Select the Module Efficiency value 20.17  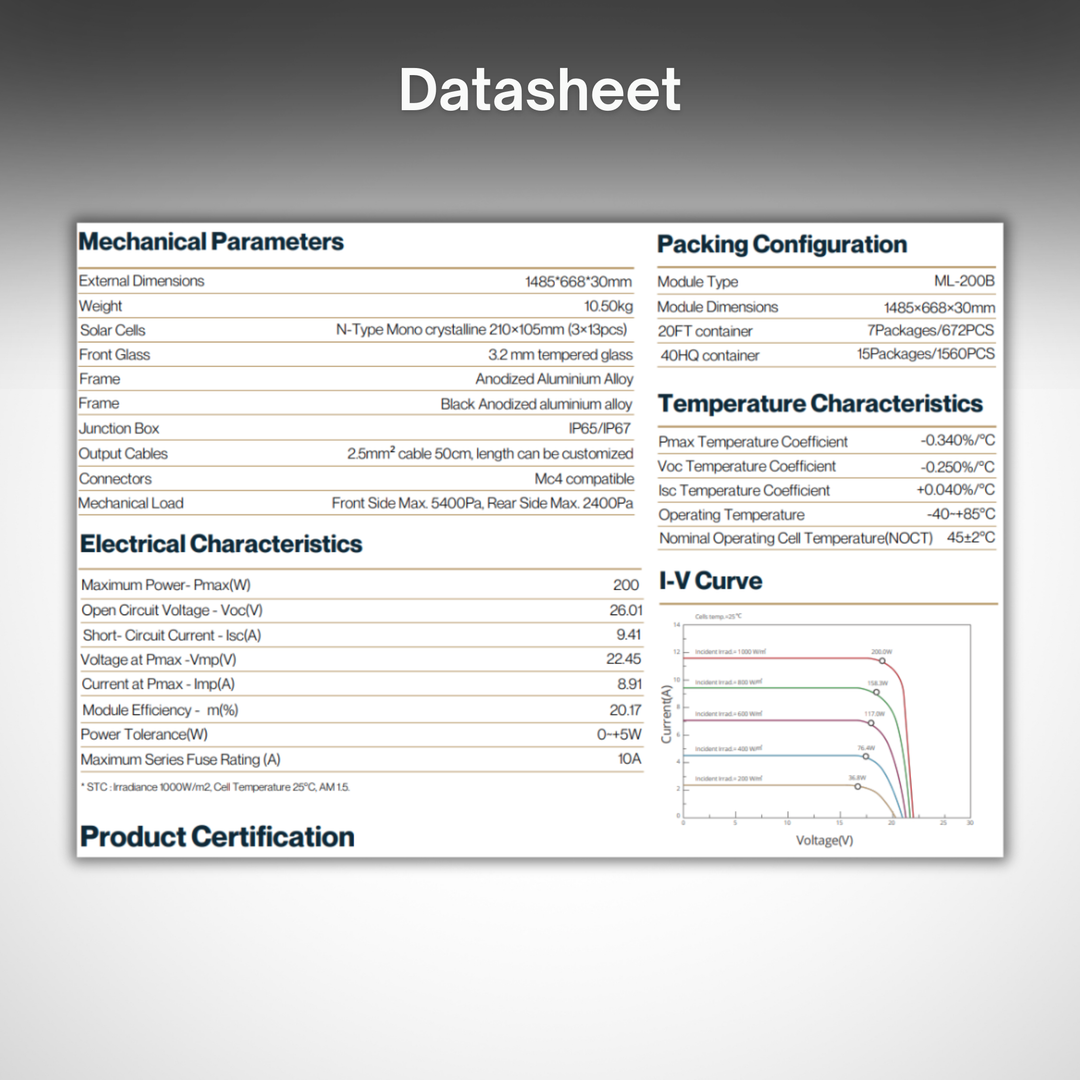click(x=625, y=710)
